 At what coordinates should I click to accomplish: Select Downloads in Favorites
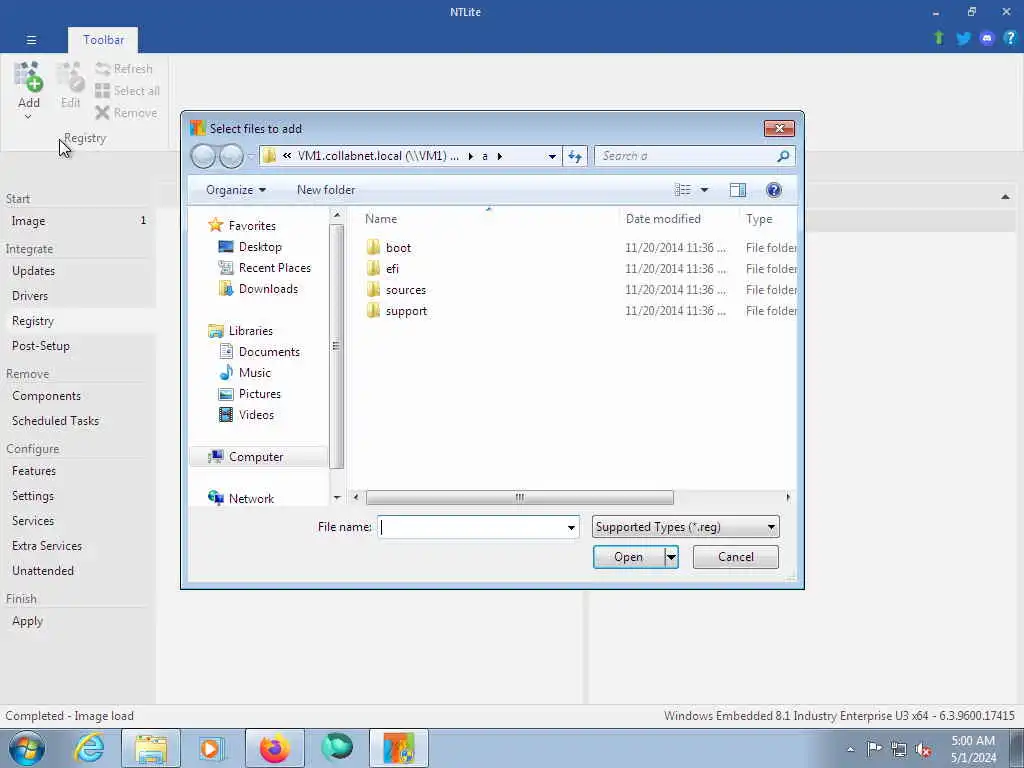click(x=268, y=289)
